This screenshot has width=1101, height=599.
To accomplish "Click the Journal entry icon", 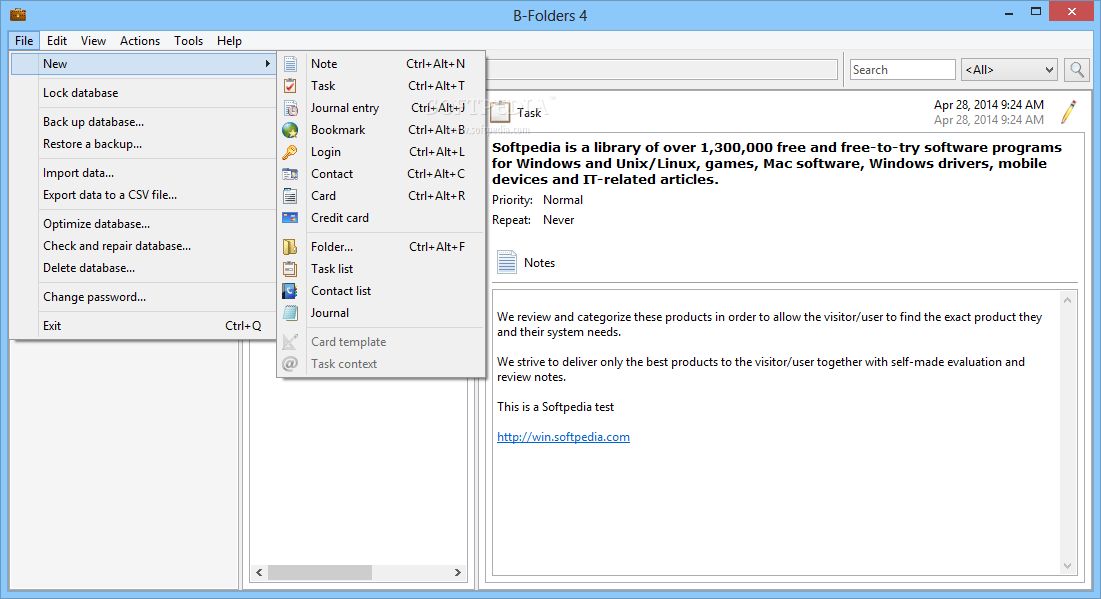I will pos(290,108).
